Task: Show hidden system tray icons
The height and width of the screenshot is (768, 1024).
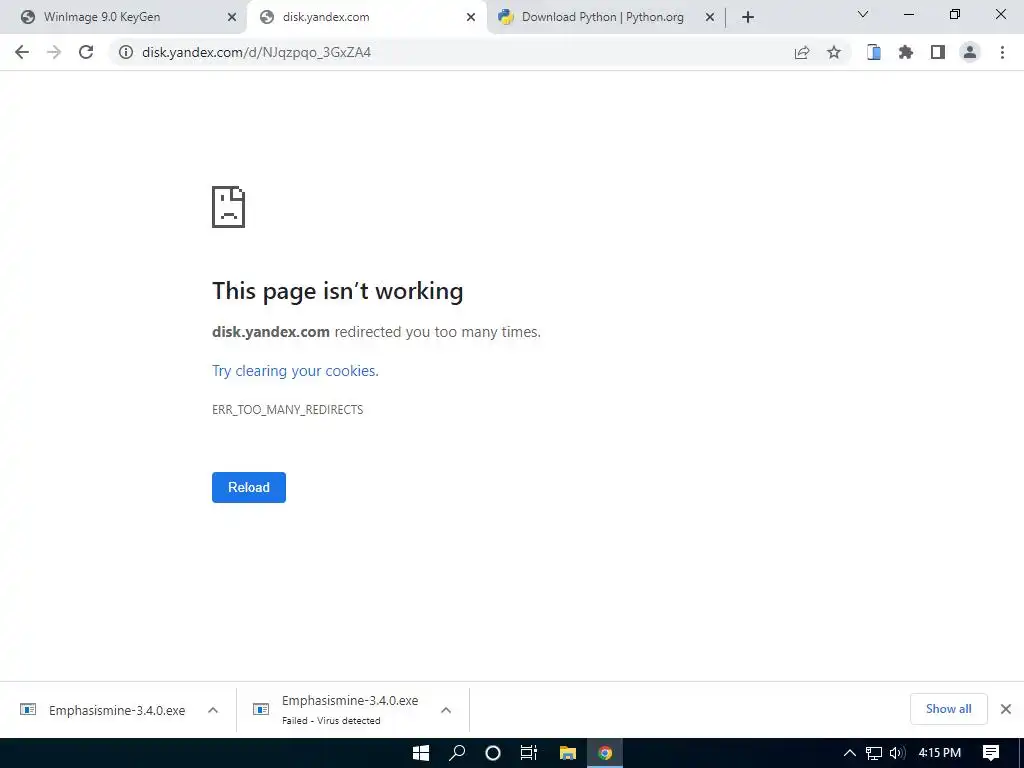Action: (850, 753)
